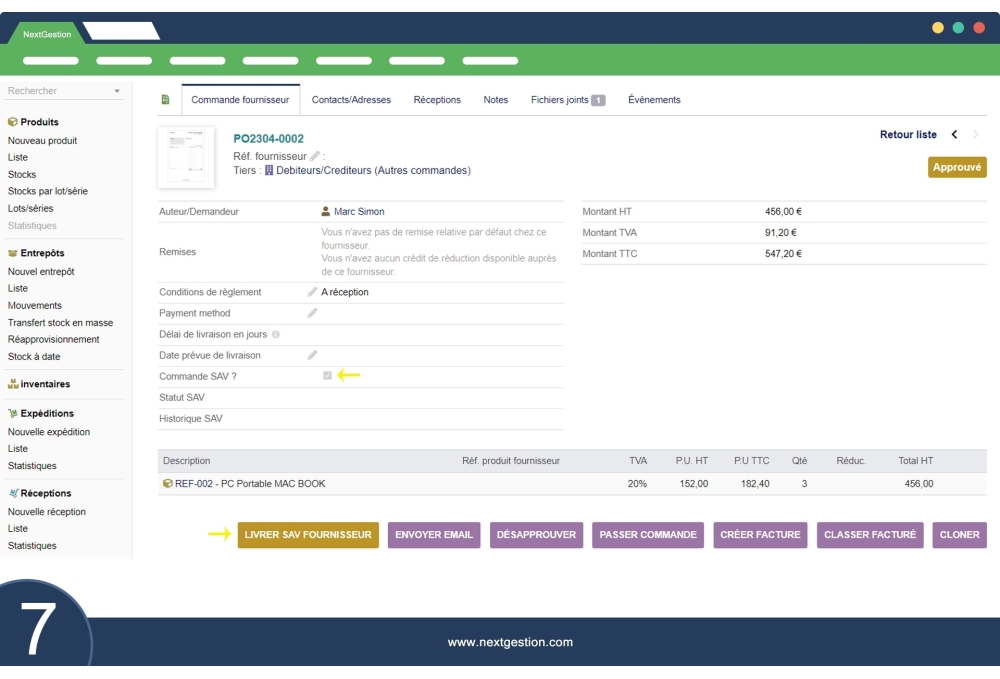The height and width of the screenshot is (679, 1000).
Task: Click the green document icon before tabs
Action: point(165,100)
